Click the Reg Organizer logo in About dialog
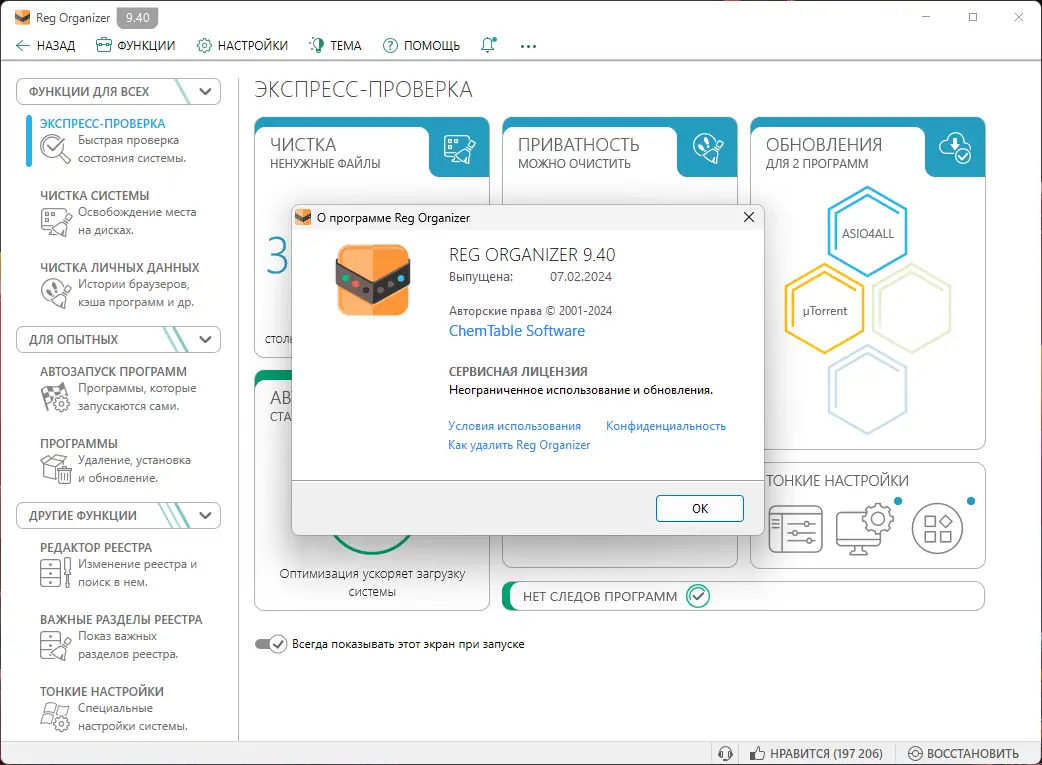This screenshot has width=1042, height=765. [373, 280]
